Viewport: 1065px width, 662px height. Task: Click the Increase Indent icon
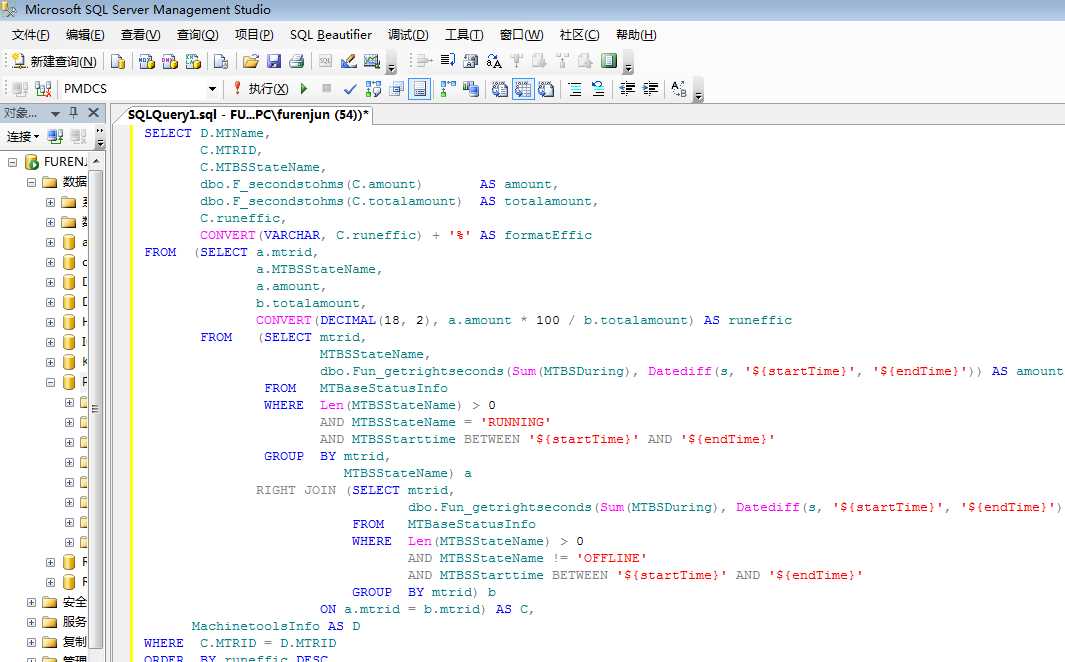point(650,88)
